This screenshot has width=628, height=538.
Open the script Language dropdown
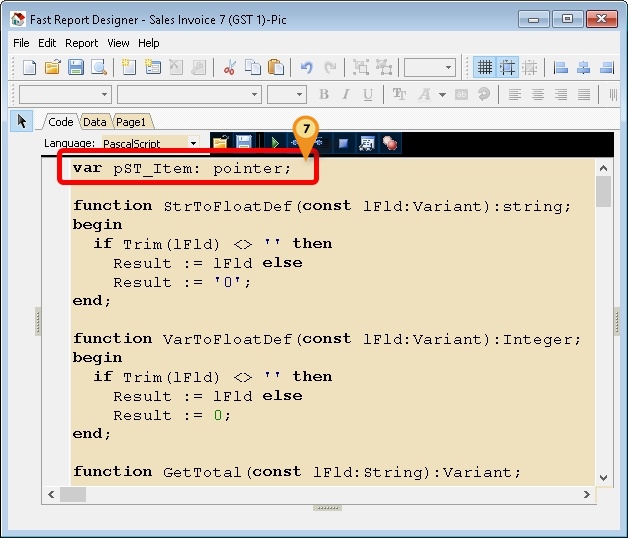(193, 143)
